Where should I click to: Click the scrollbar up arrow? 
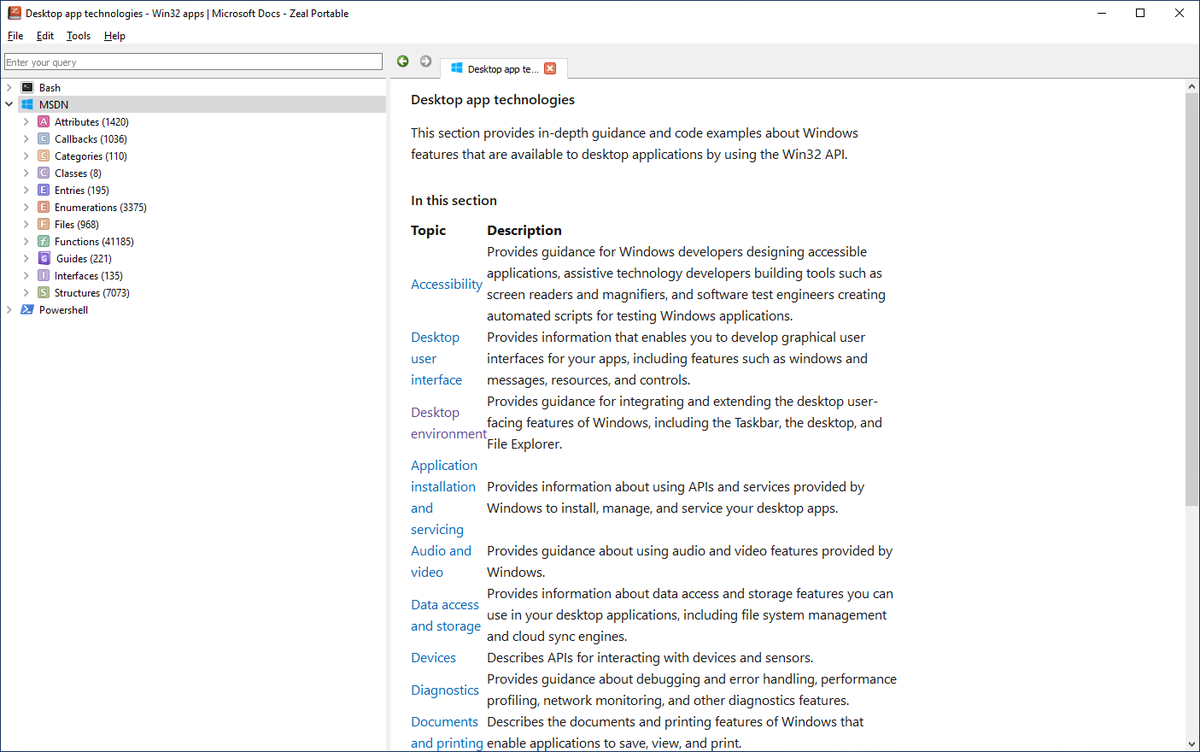[x=1192, y=88]
